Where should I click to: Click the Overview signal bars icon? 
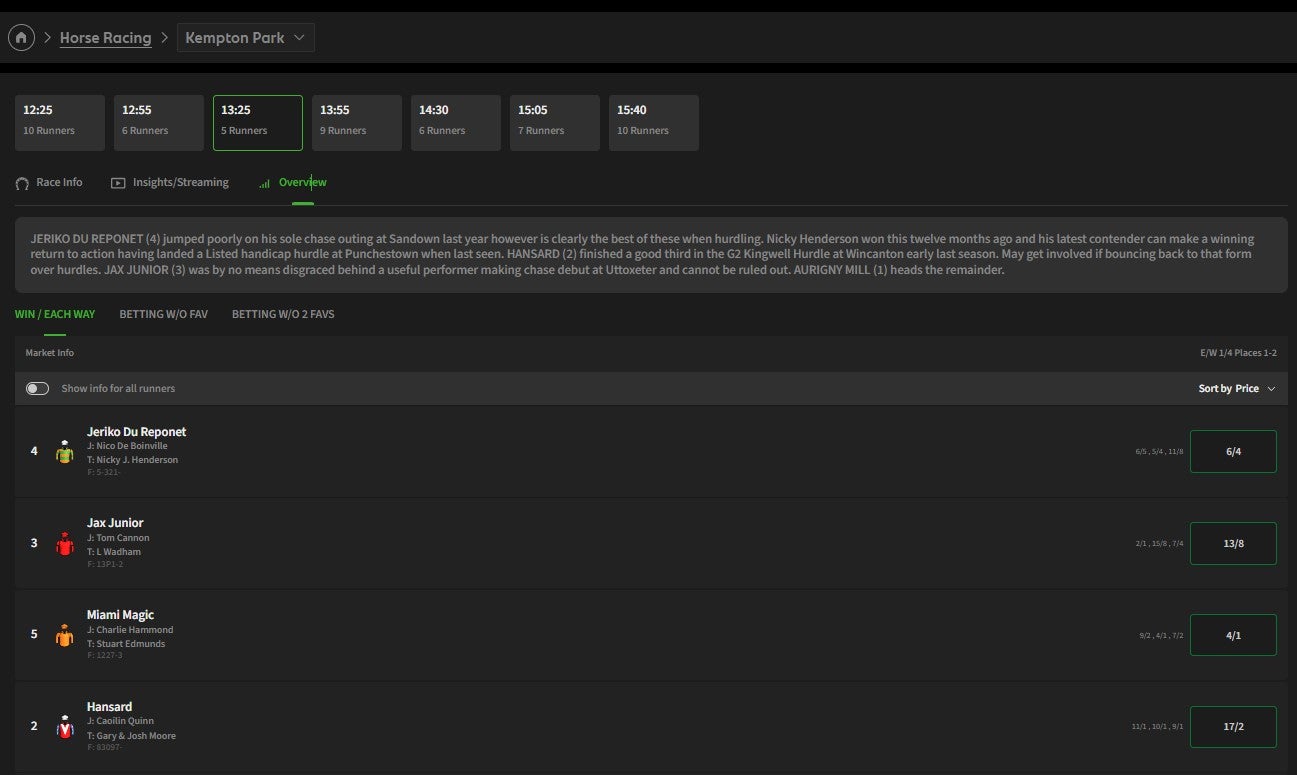(x=265, y=184)
